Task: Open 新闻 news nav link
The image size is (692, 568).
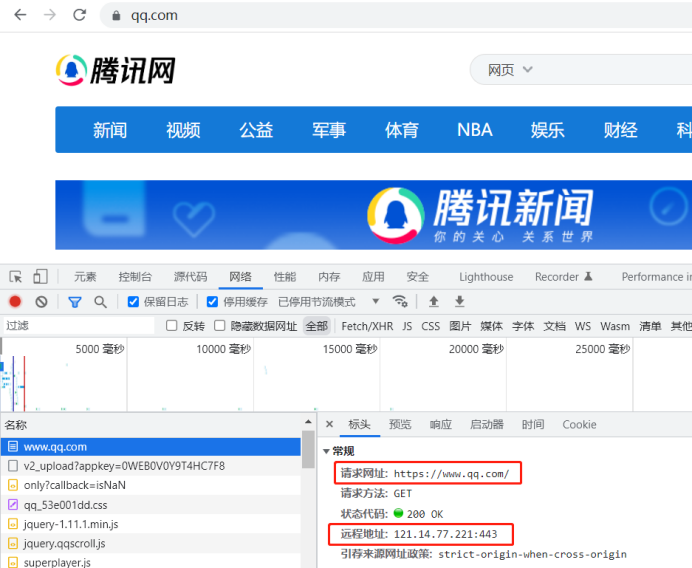Action: (110, 130)
